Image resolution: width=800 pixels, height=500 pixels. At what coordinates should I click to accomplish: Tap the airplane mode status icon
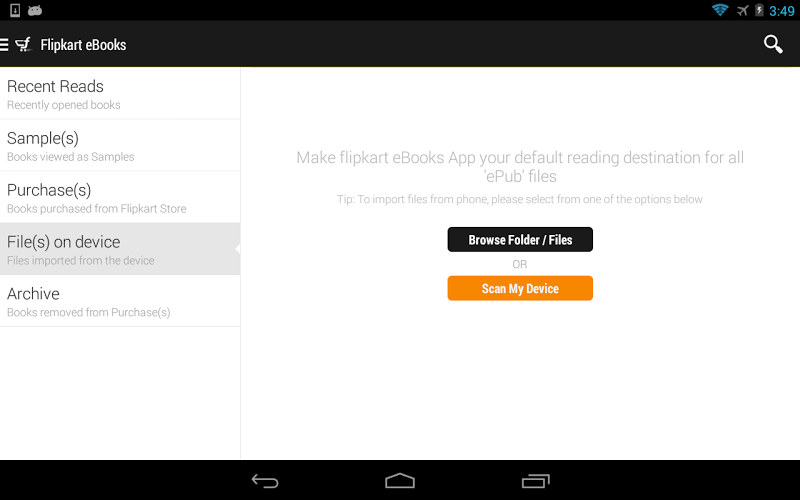click(x=742, y=10)
